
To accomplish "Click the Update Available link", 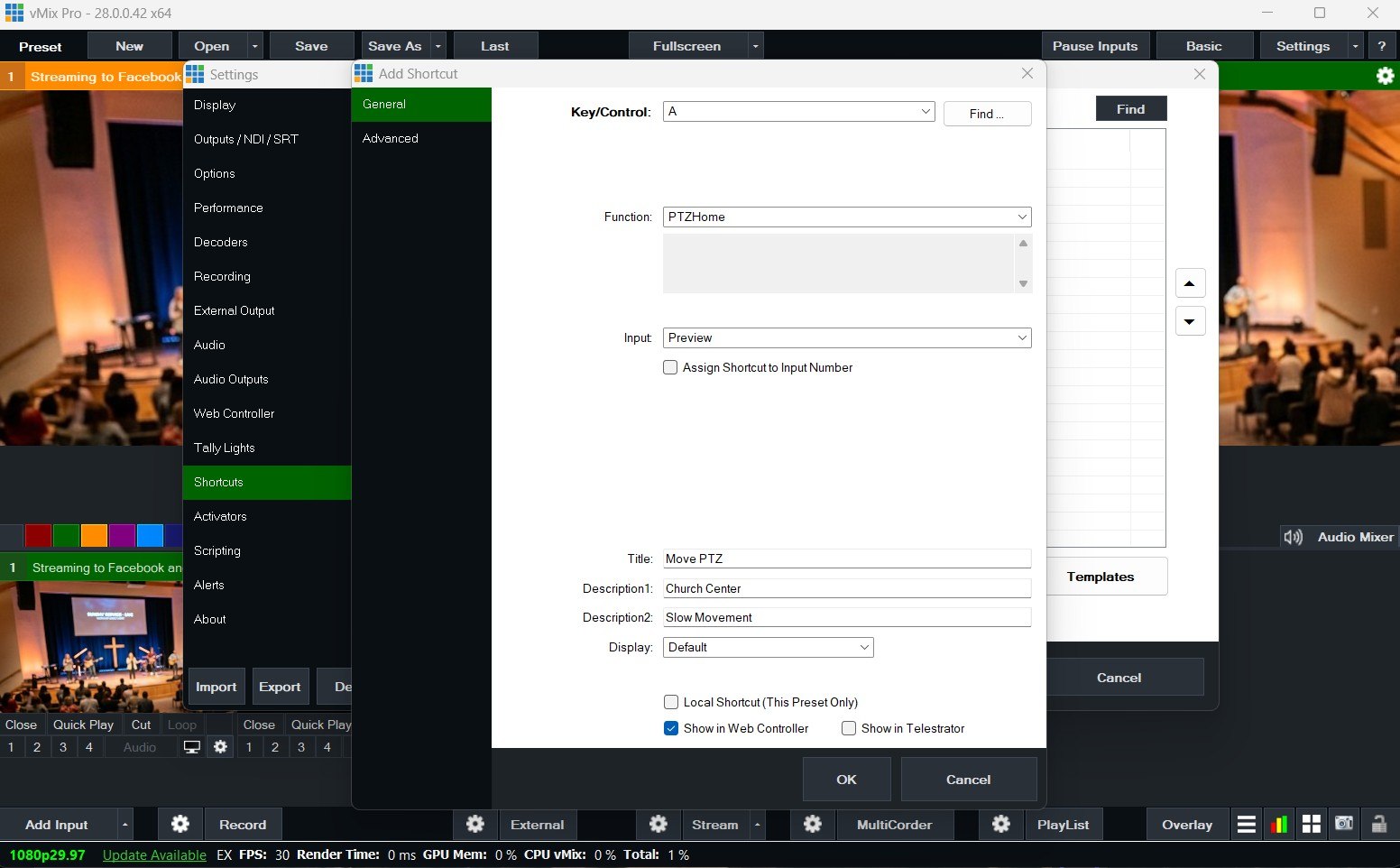I will coord(154,854).
